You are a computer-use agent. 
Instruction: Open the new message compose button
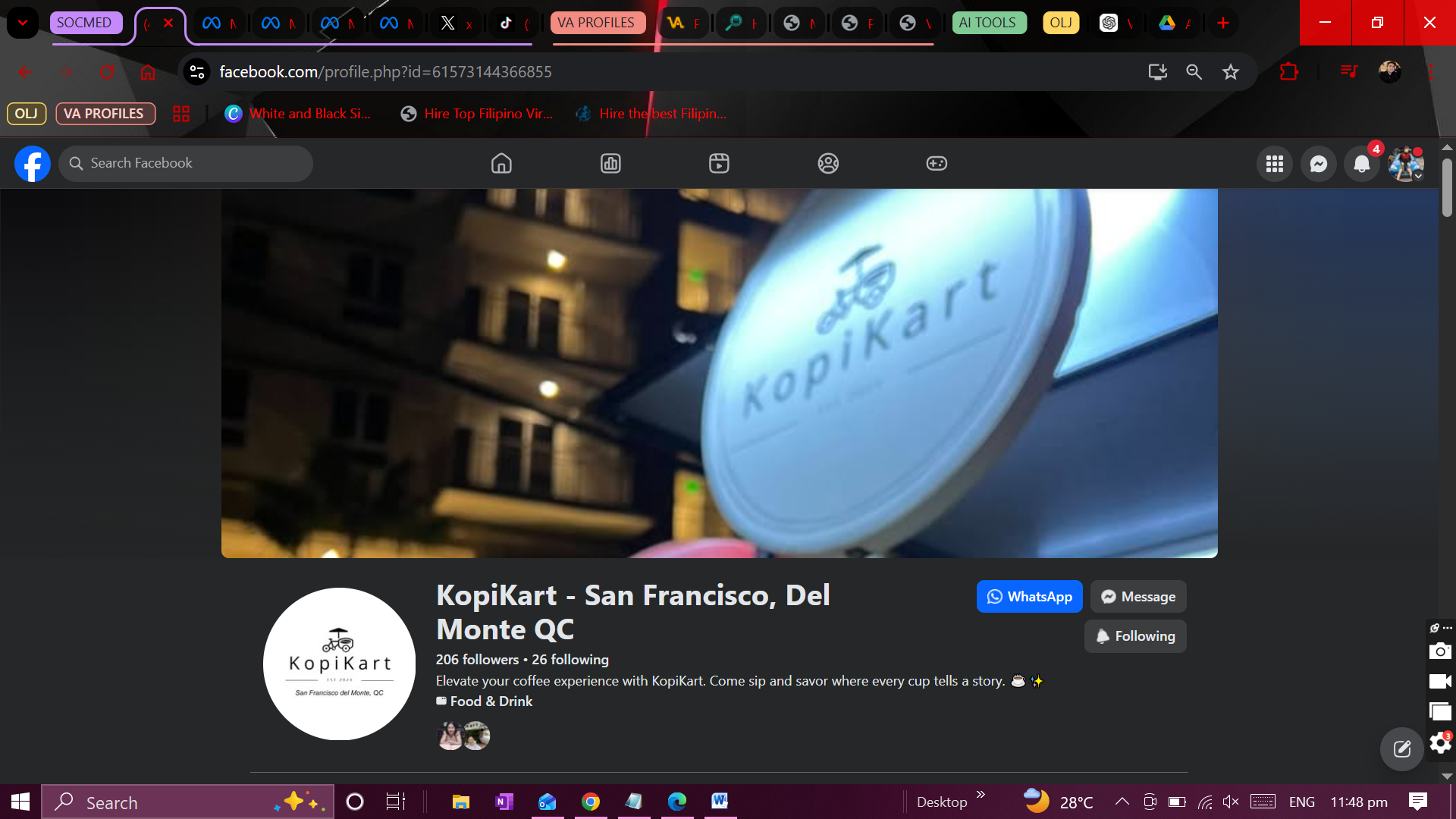point(1402,749)
